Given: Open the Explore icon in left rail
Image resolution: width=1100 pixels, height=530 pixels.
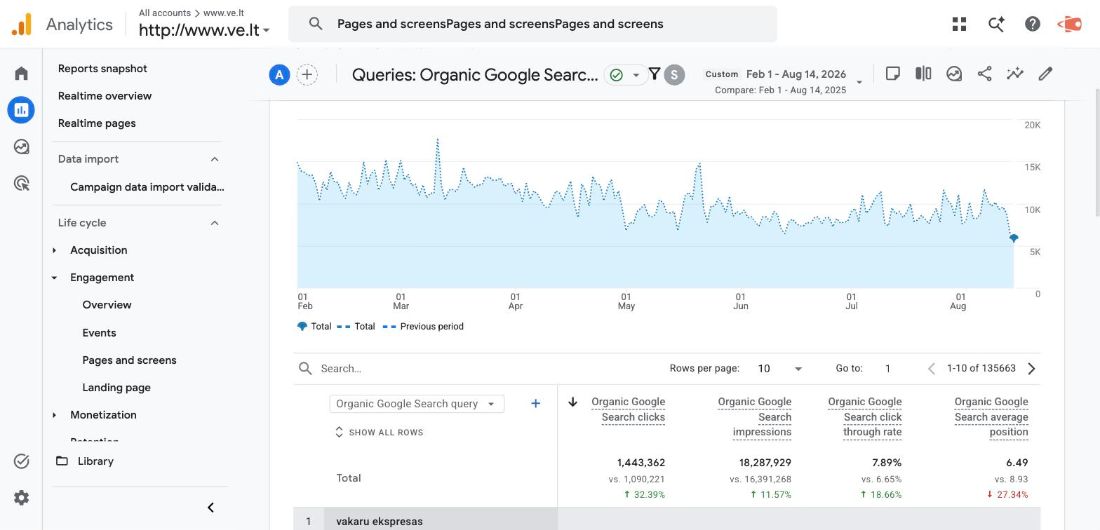Looking at the screenshot, I should point(21,147).
